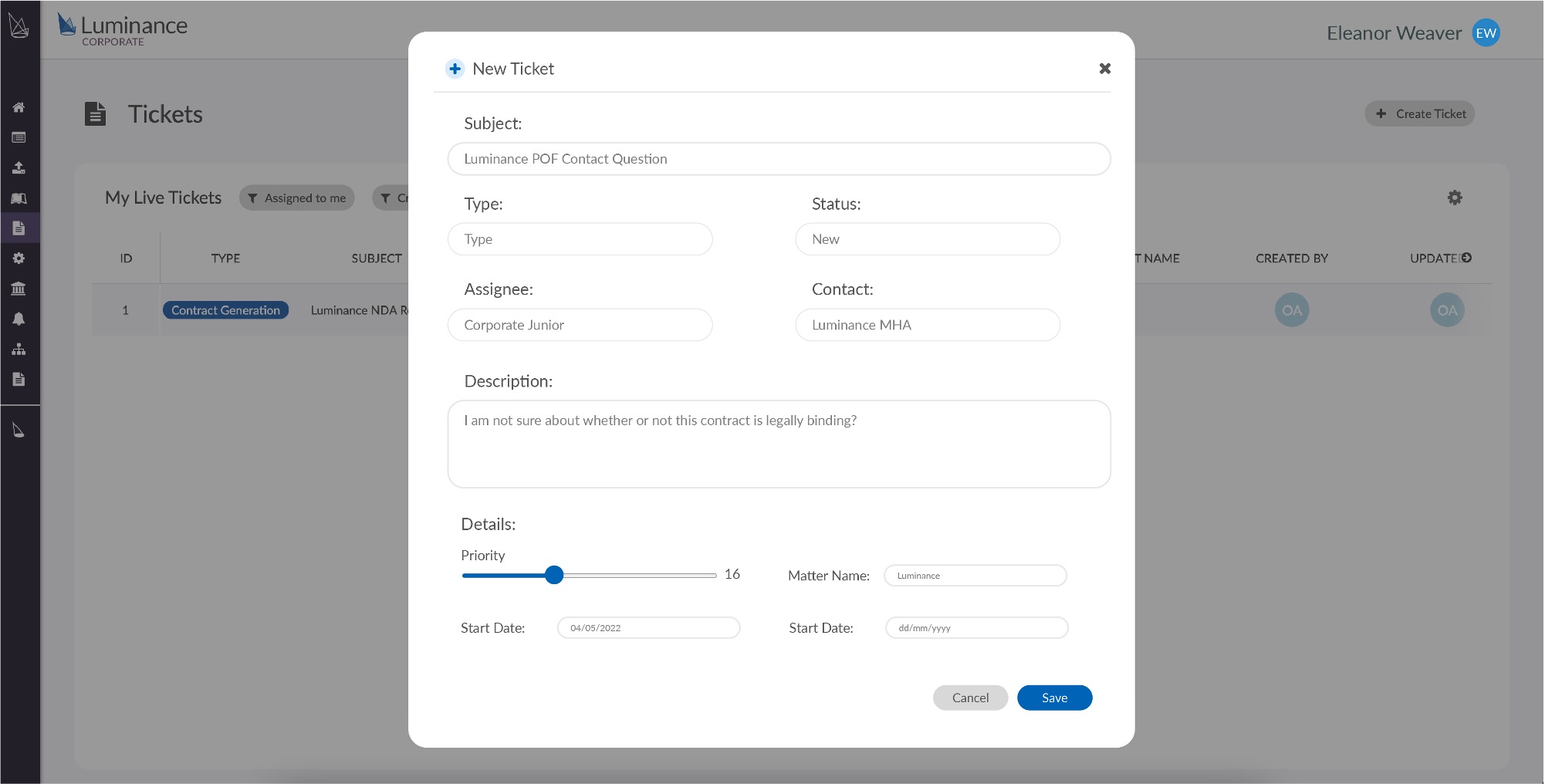Click the Luminance logo atop the sidebar

(x=19, y=25)
